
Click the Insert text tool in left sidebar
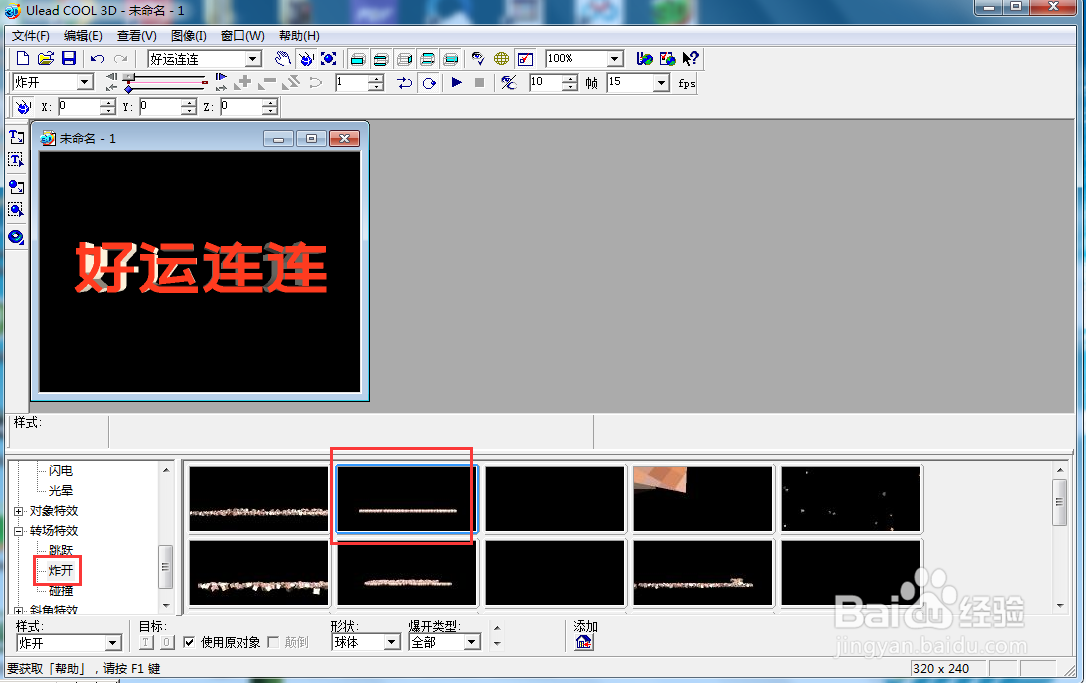[x=16, y=137]
